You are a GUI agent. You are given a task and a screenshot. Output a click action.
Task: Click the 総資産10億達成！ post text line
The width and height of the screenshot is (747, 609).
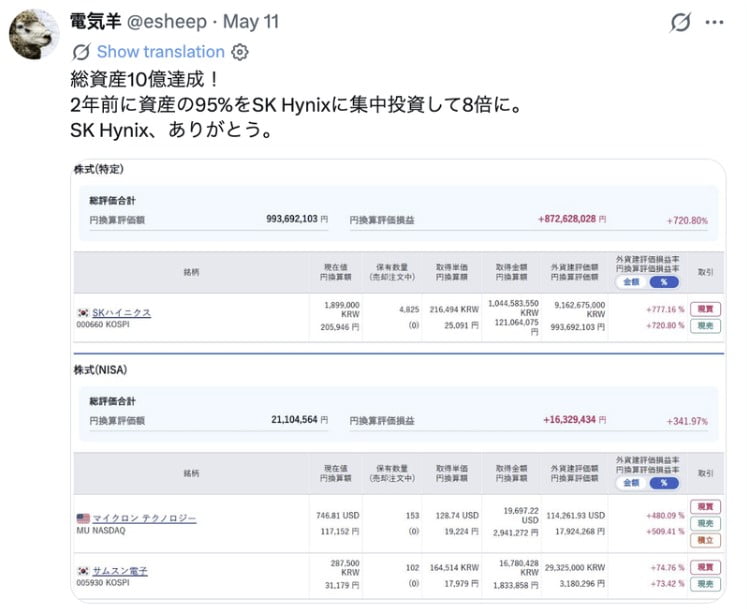(x=144, y=79)
